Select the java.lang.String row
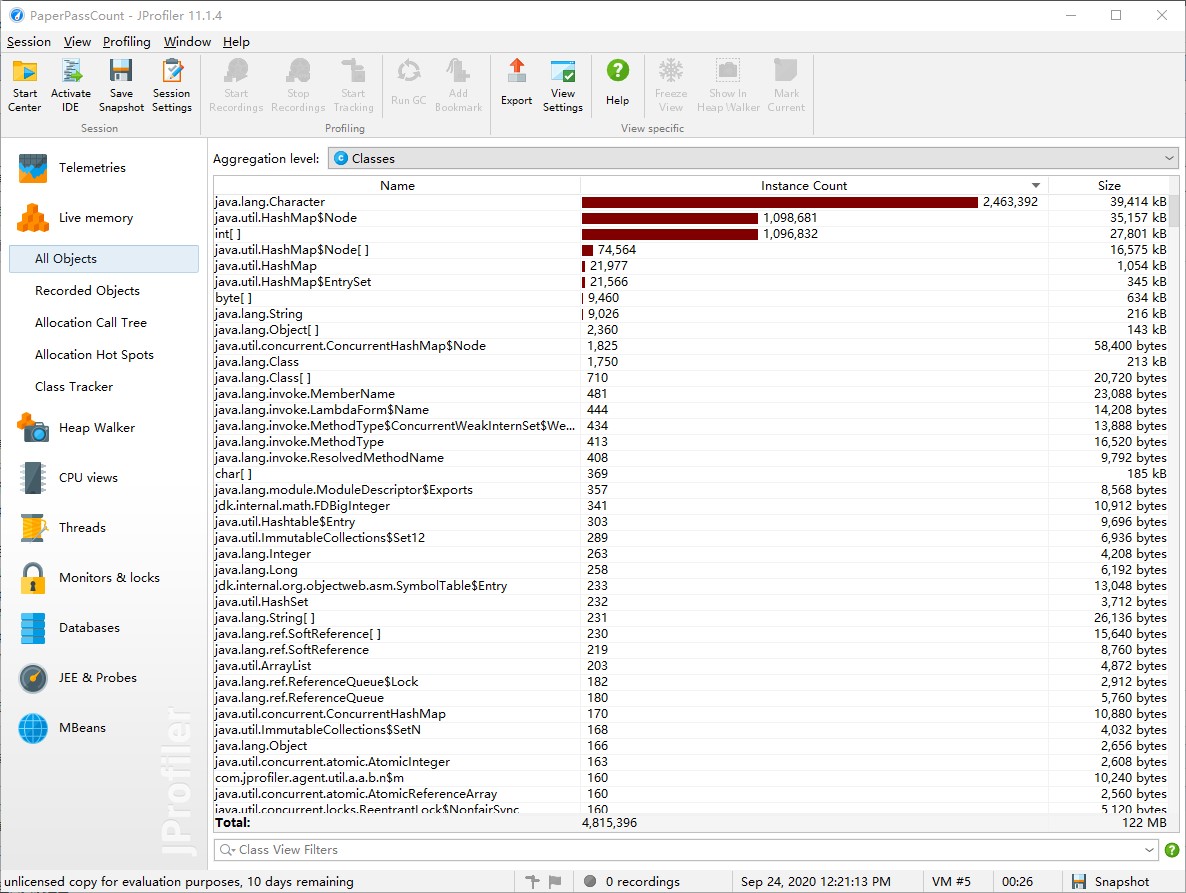The width and height of the screenshot is (1186, 893). (x=691, y=314)
